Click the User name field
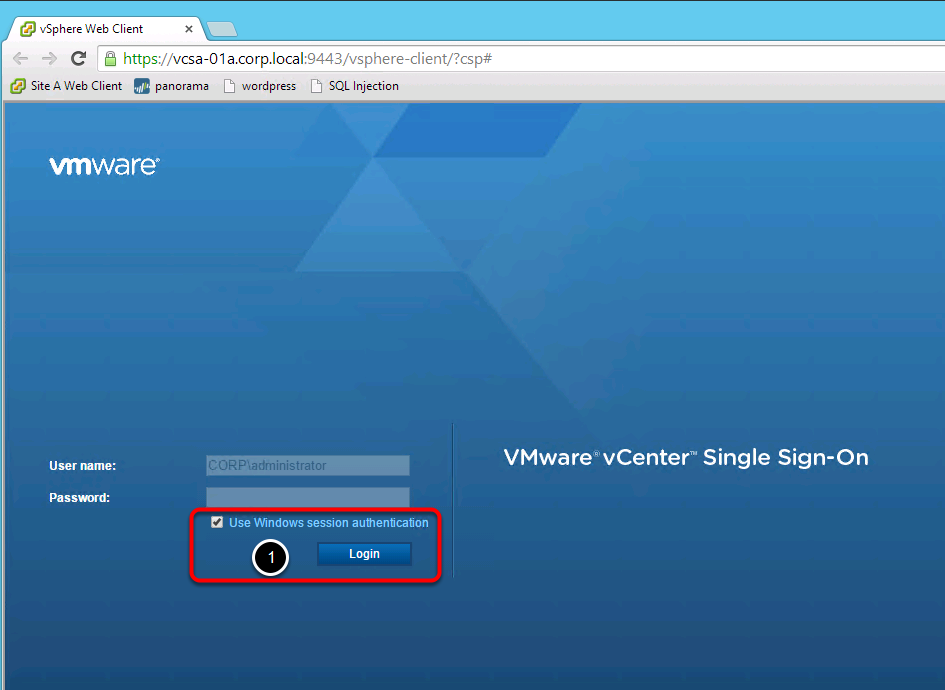This screenshot has width=945, height=690. 308,465
